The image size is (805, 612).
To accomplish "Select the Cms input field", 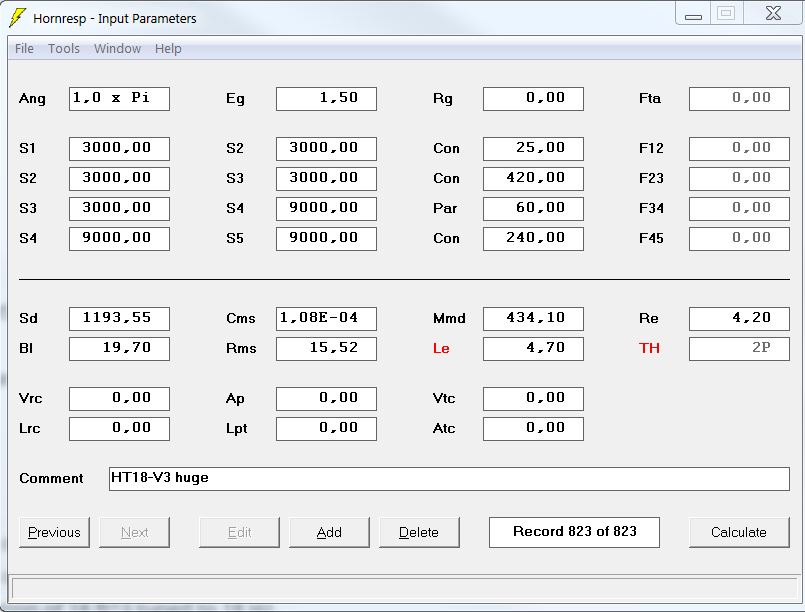I will tap(327, 318).
